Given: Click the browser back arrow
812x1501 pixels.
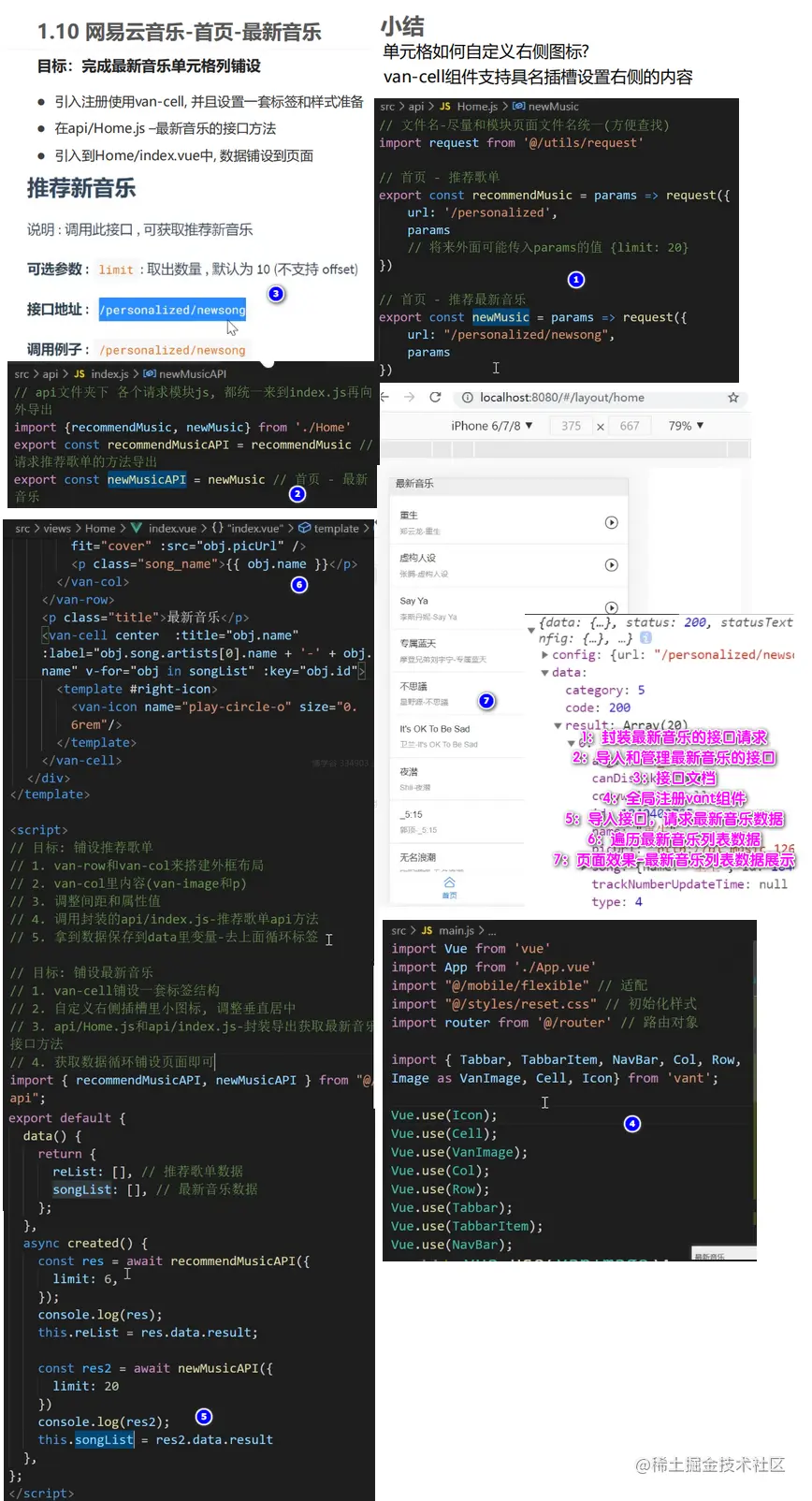Looking at the screenshot, I should [384, 398].
